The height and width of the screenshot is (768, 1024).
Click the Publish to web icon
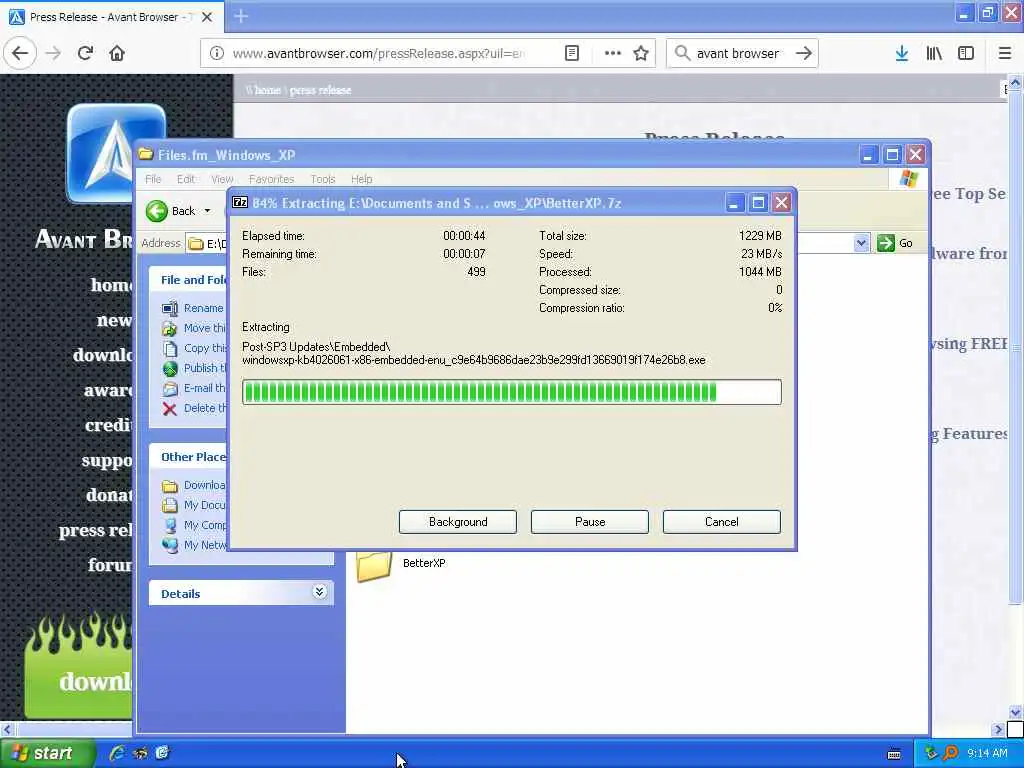tap(170, 368)
